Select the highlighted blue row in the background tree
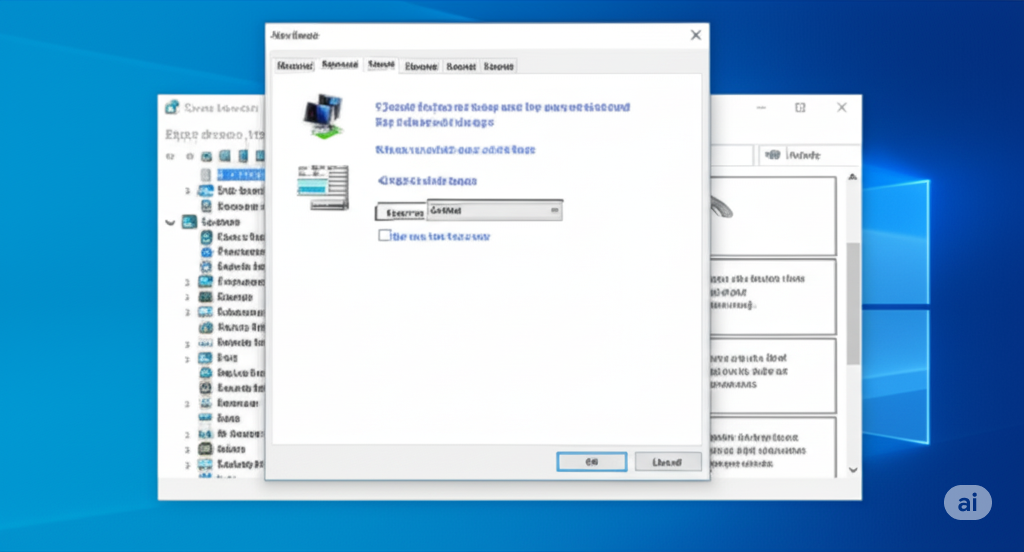Viewport: 1024px width, 552px height. click(x=240, y=174)
